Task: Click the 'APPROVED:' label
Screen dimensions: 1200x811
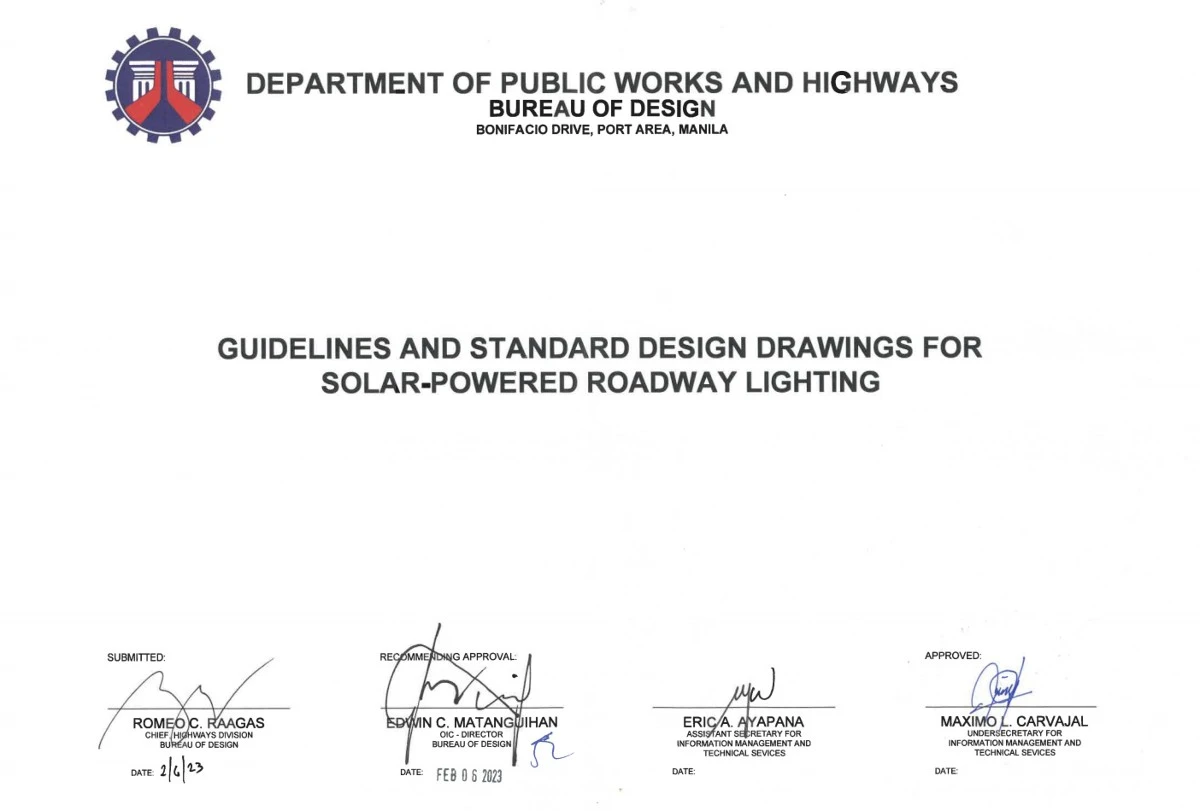Action: click(953, 656)
